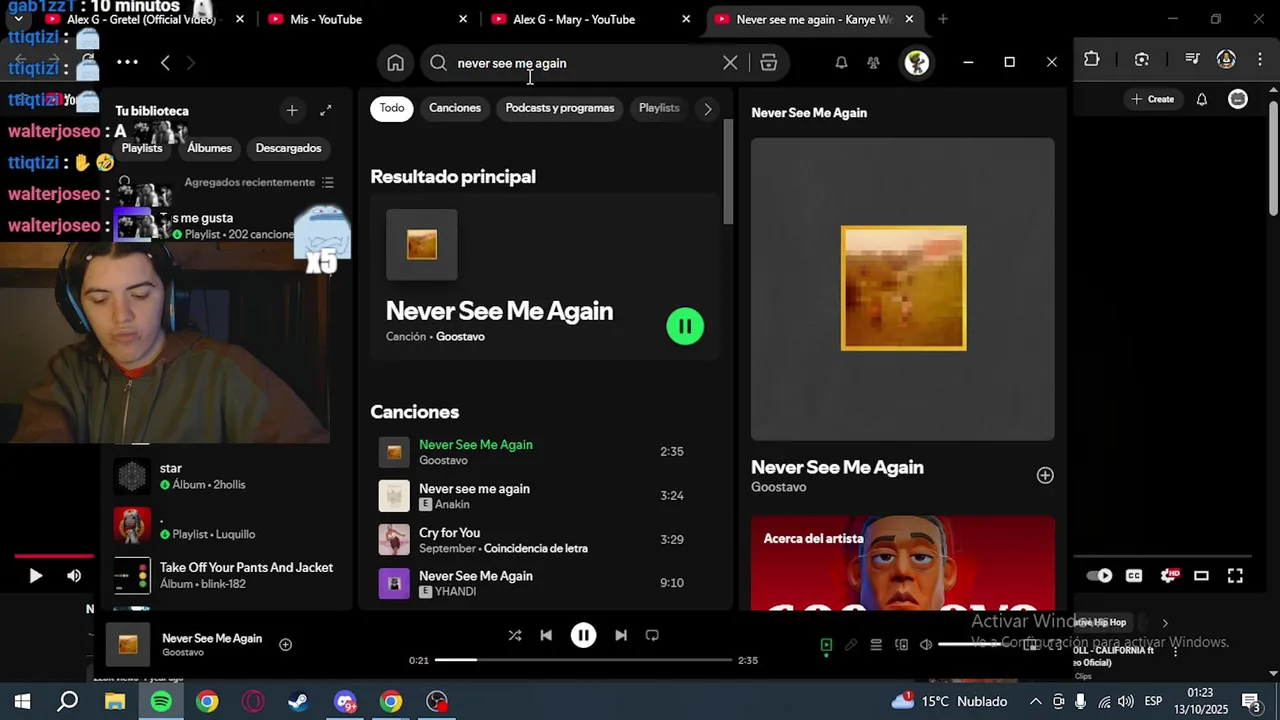Toggle shuffle playback
The image size is (1280, 720).
point(514,635)
